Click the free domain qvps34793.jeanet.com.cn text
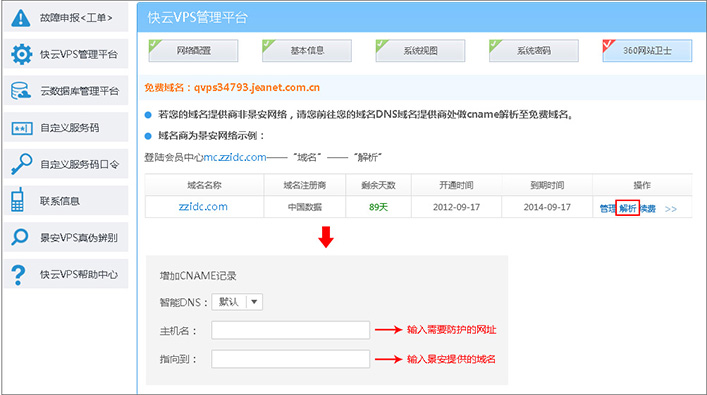 257,87
